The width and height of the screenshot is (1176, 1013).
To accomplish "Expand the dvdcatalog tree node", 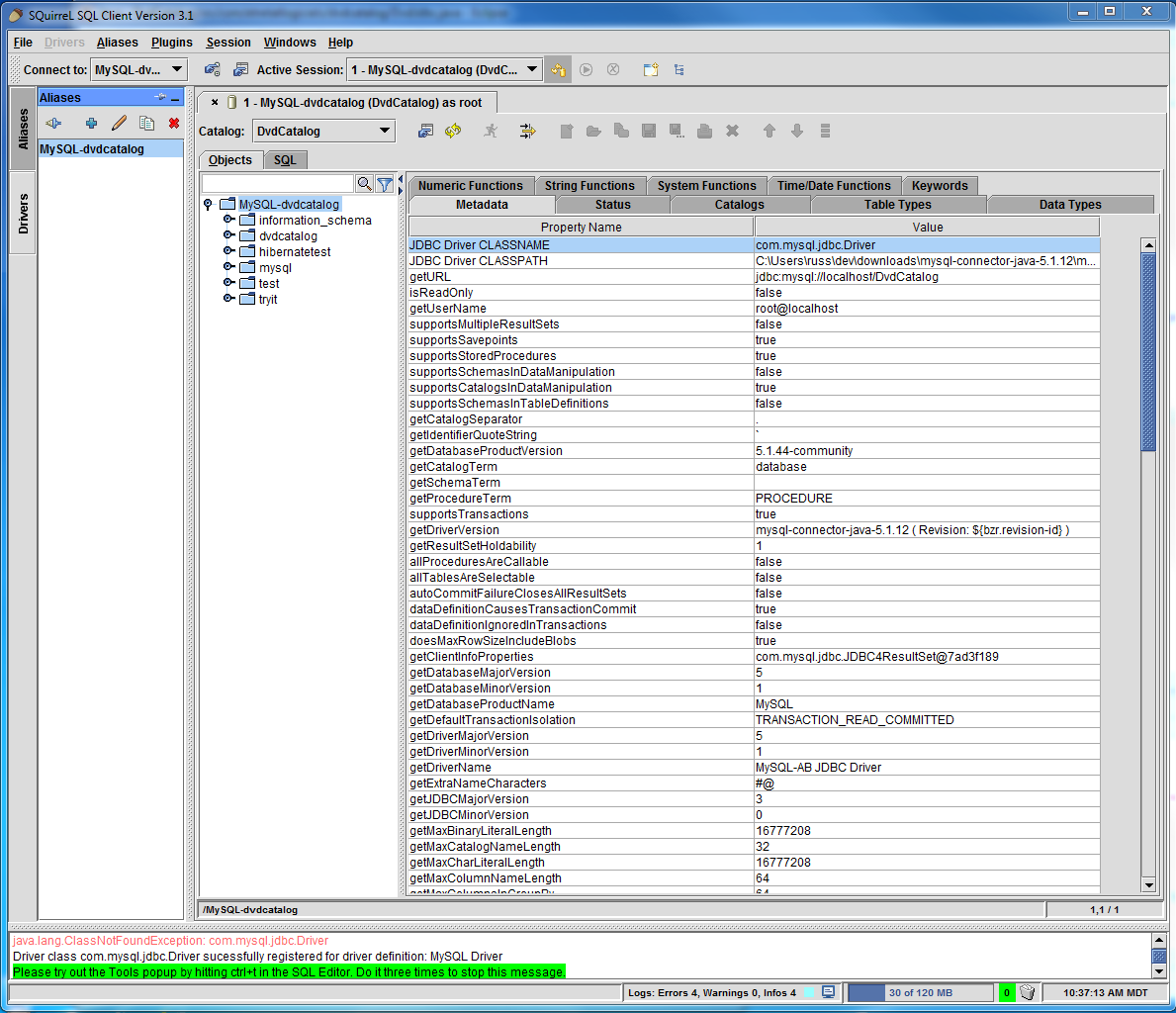I will (228, 235).
